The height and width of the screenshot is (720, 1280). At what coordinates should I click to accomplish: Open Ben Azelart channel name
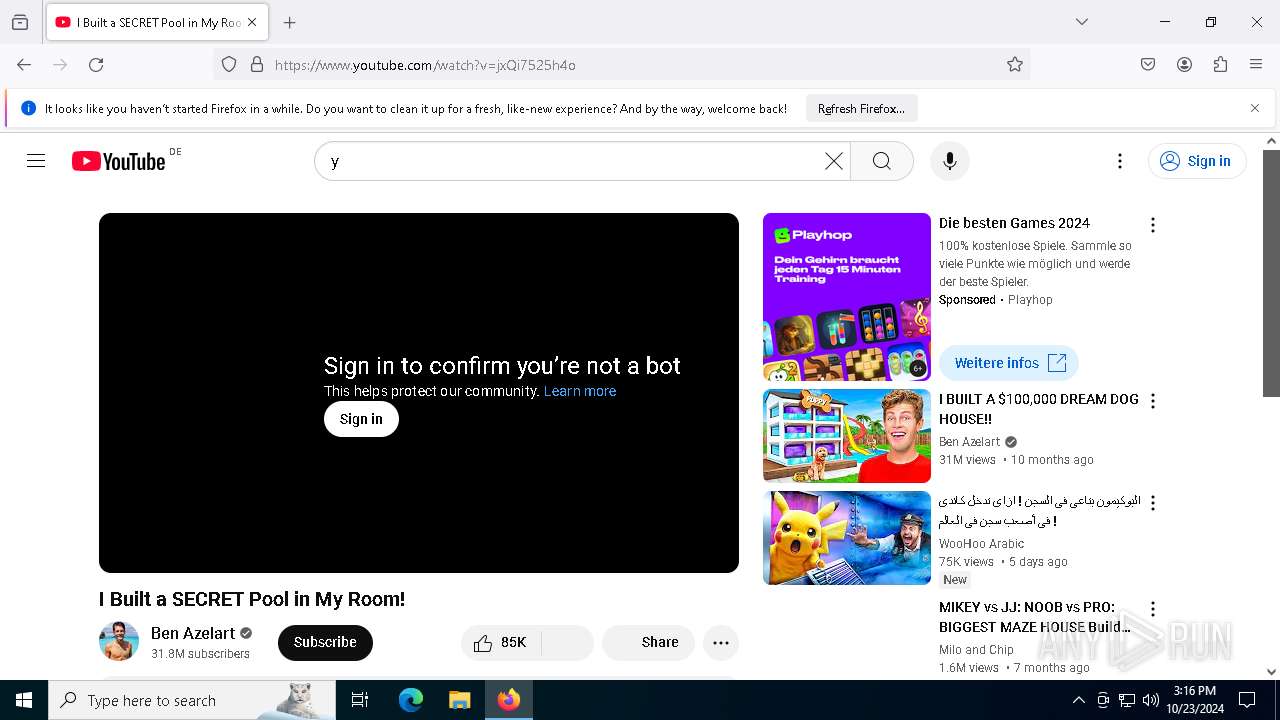193,633
